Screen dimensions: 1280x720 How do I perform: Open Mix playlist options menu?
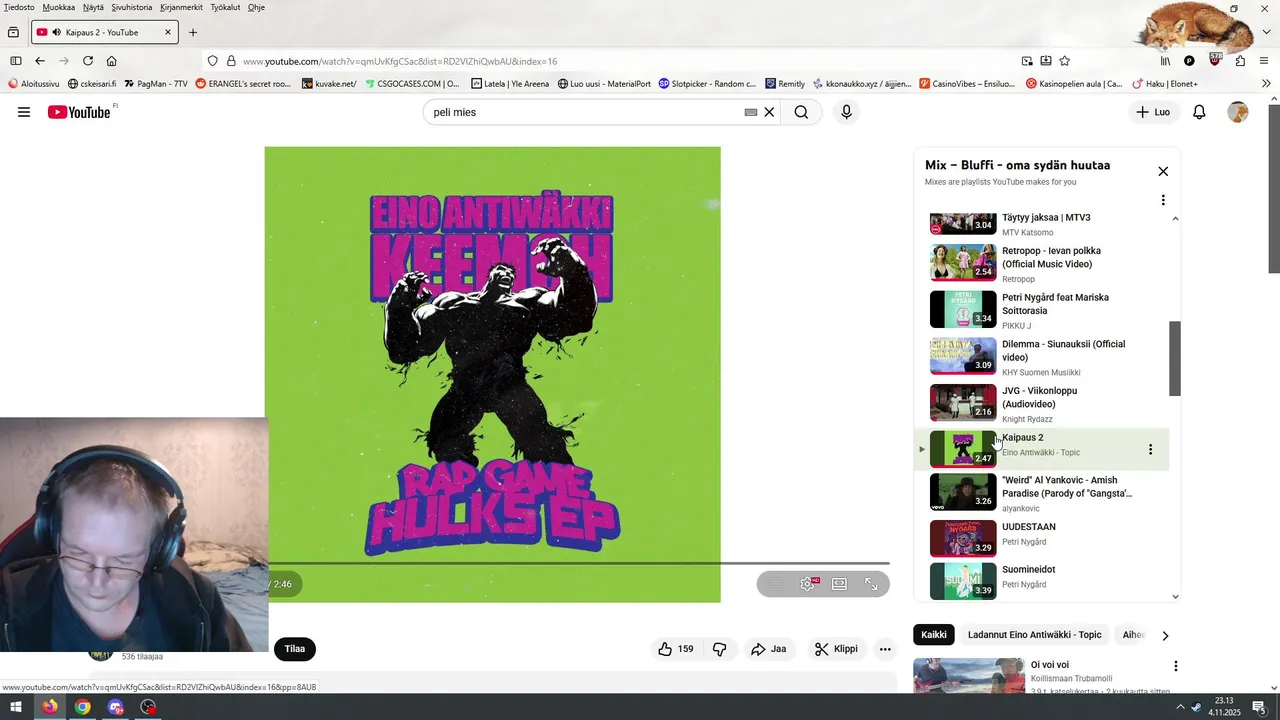point(1163,200)
